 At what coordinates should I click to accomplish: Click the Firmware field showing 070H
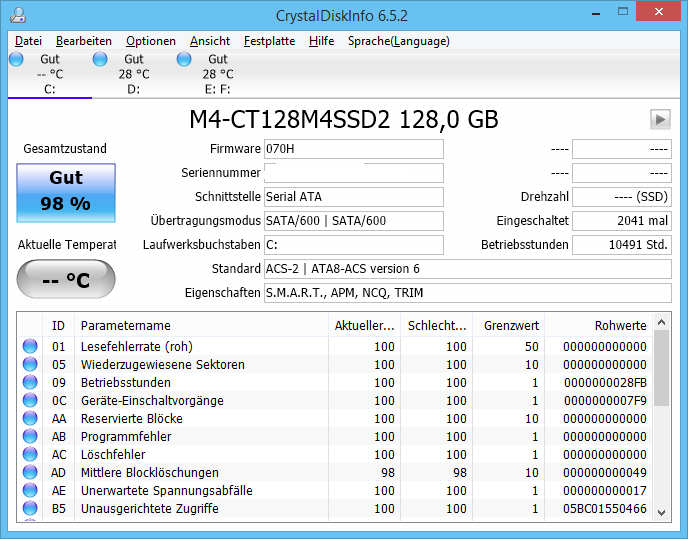coord(354,149)
